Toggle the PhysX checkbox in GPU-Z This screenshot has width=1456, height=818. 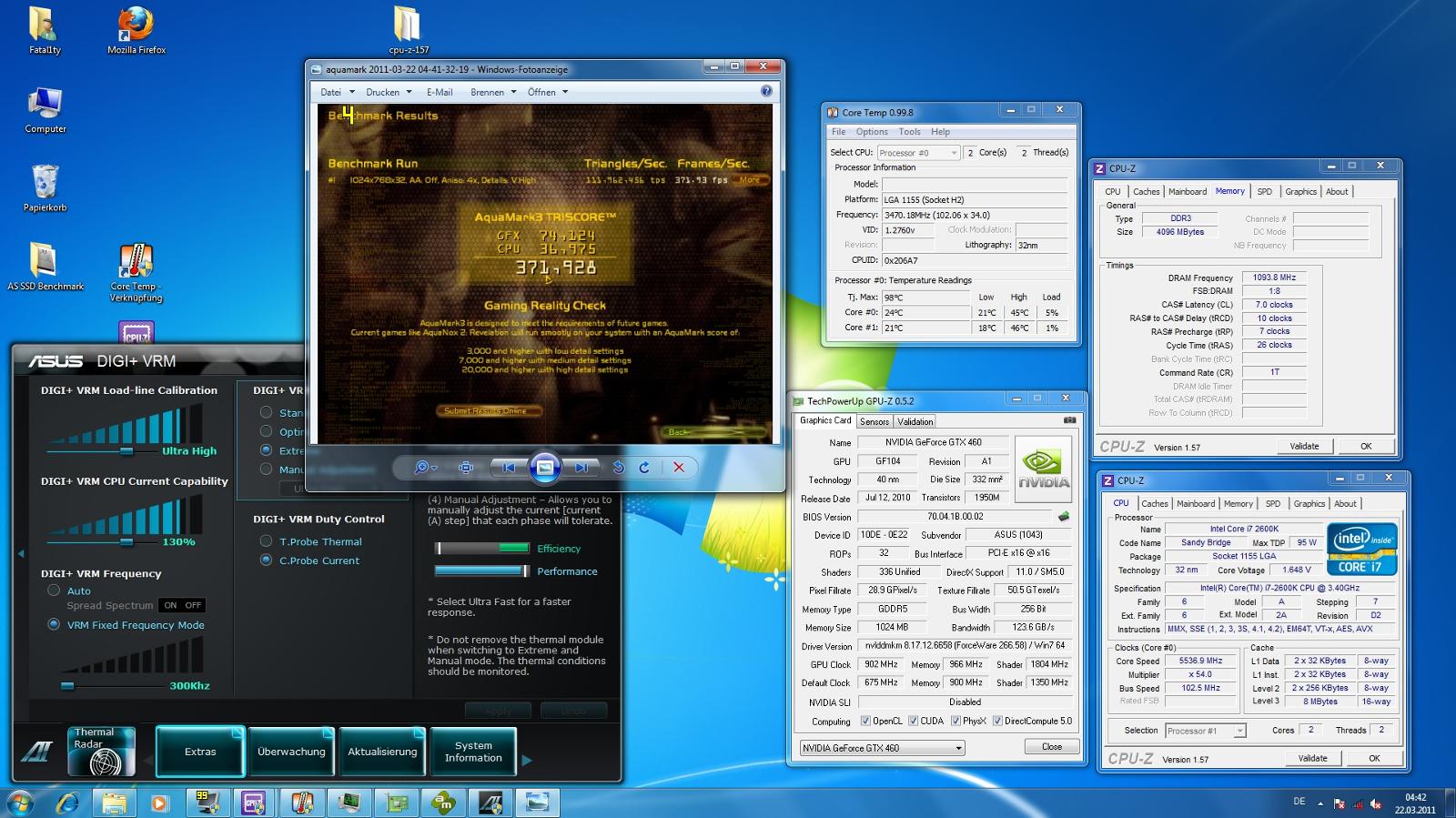955,722
